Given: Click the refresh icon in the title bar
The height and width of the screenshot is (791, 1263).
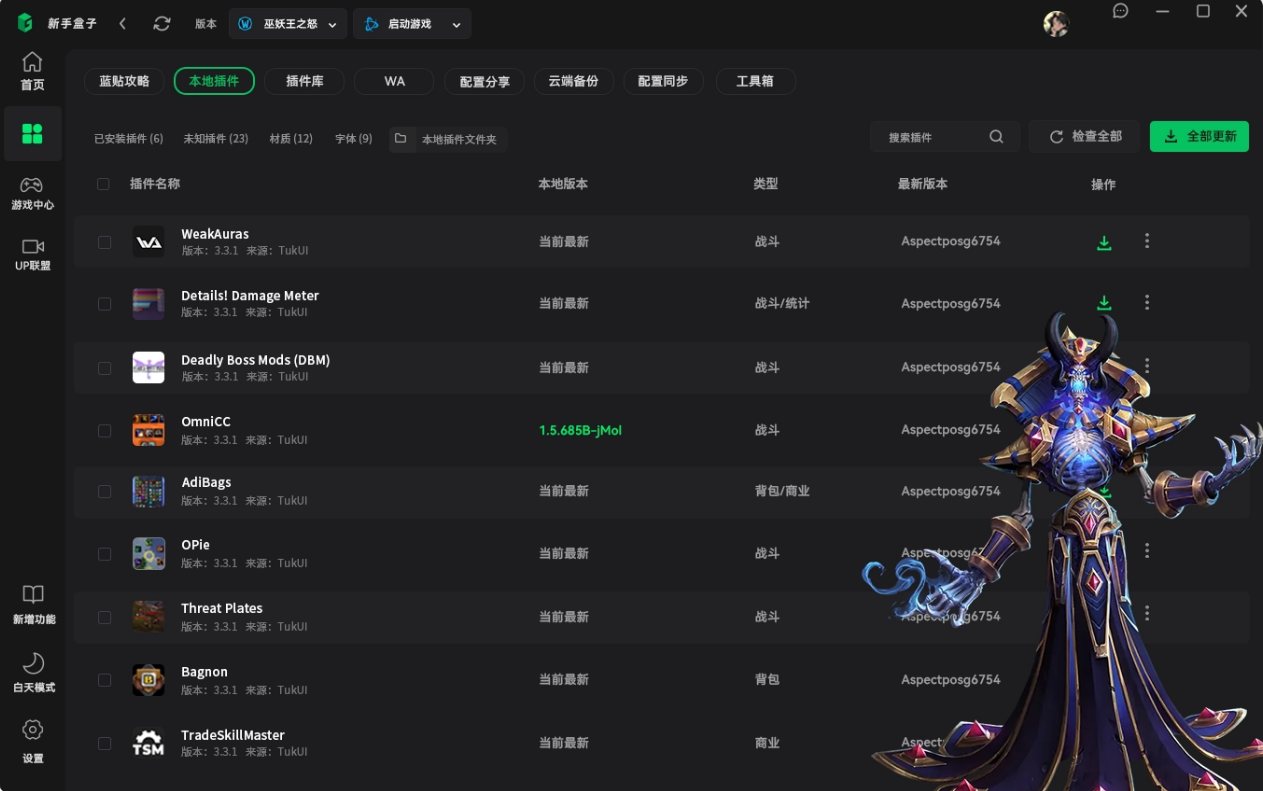Looking at the screenshot, I should (x=162, y=23).
